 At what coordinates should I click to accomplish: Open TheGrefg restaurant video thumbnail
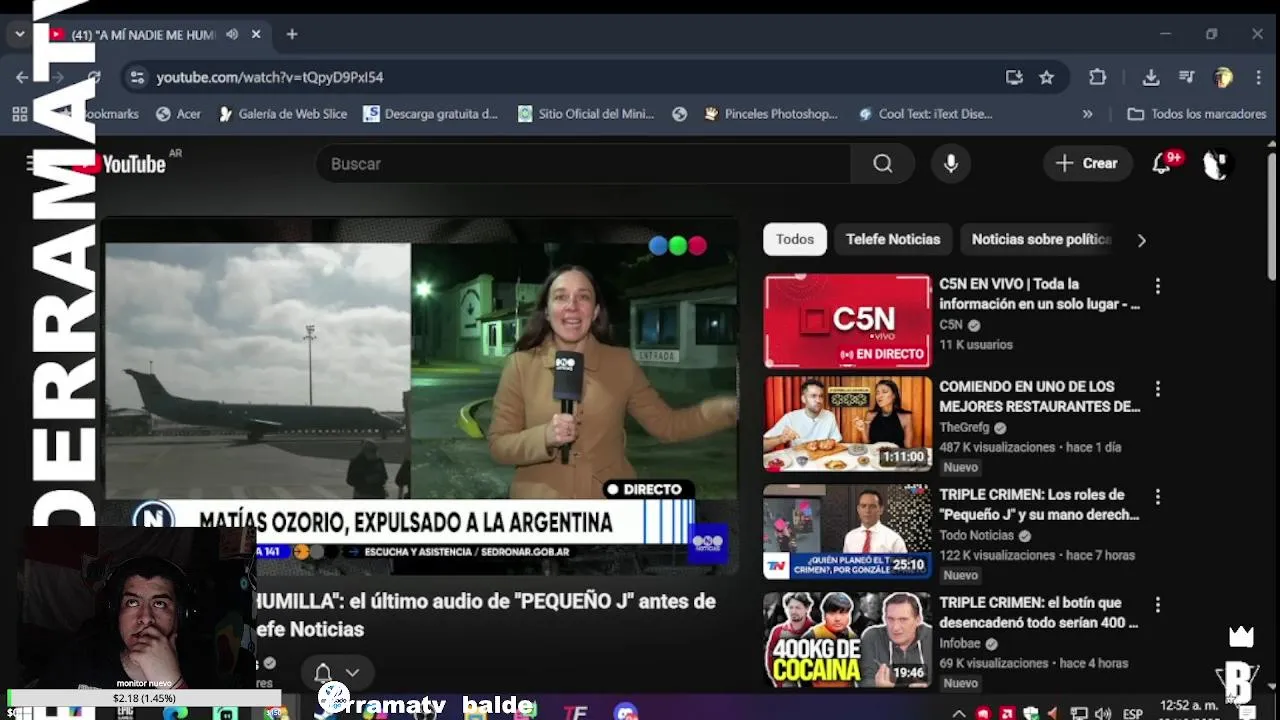tap(847, 424)
